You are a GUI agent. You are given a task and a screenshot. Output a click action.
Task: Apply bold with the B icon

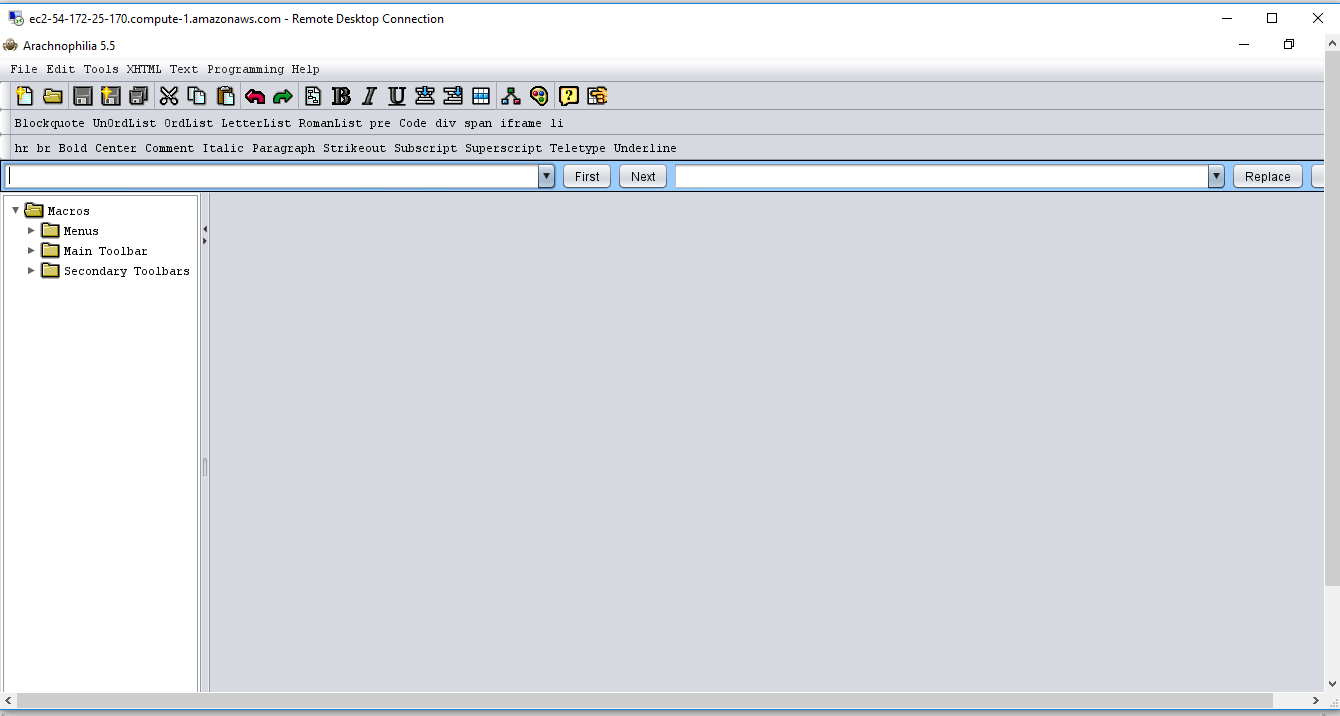coord(341,96)
